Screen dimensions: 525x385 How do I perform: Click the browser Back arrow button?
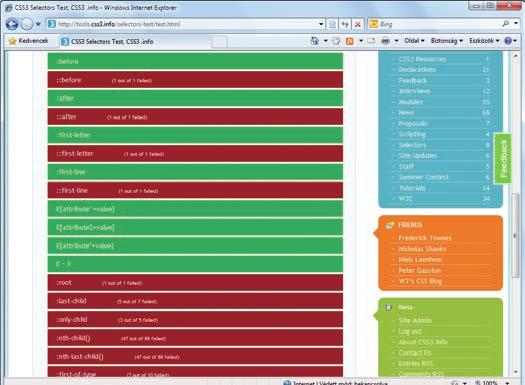tap(12, 24)
